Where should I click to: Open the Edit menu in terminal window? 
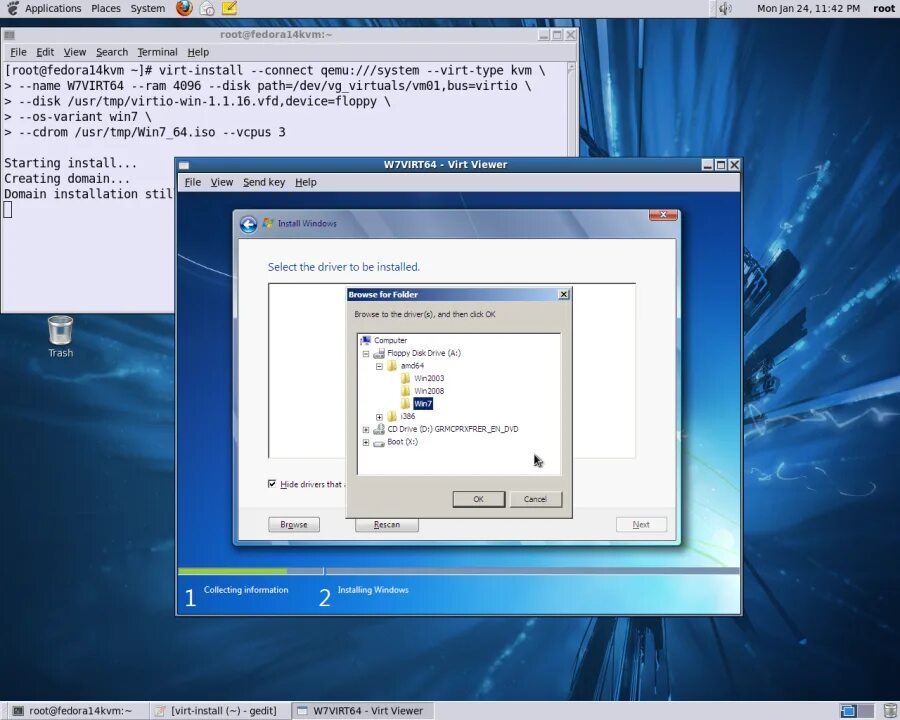tap(45, 52)
